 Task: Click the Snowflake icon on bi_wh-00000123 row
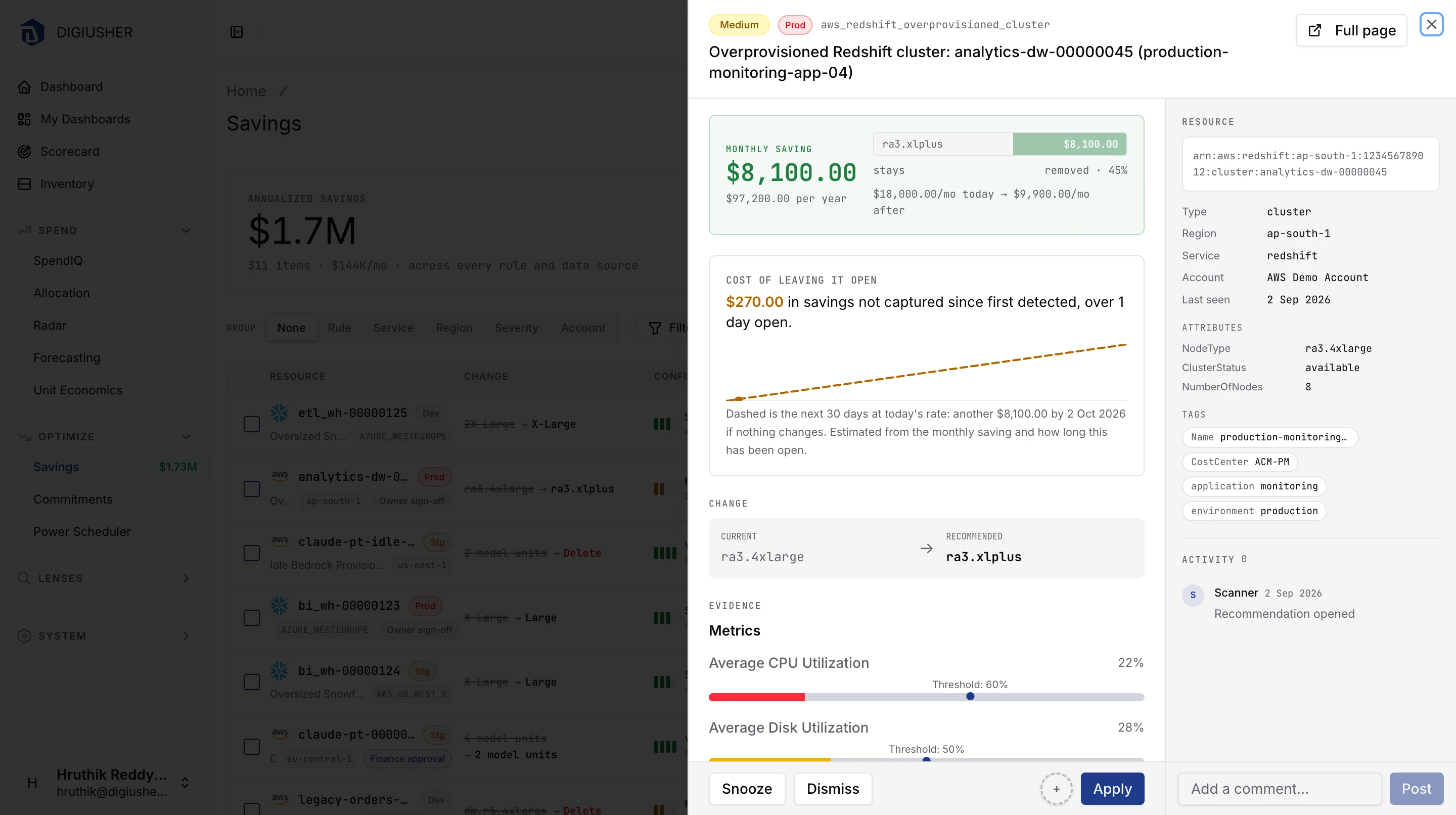click(279, 606)
